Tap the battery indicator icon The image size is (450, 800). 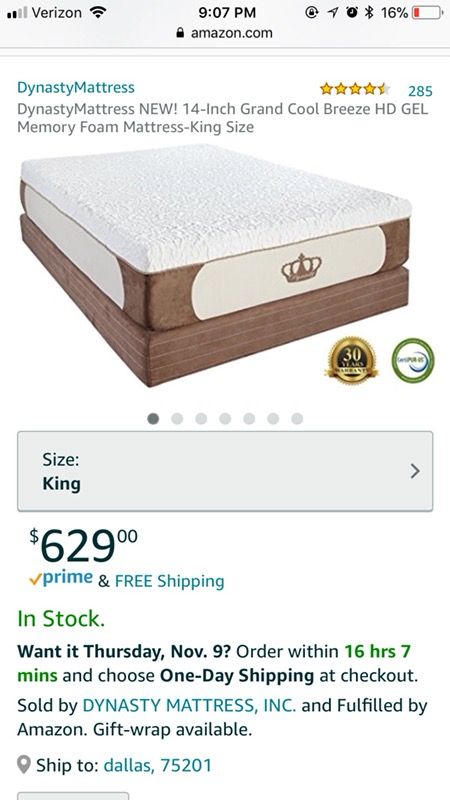(429, 13)
